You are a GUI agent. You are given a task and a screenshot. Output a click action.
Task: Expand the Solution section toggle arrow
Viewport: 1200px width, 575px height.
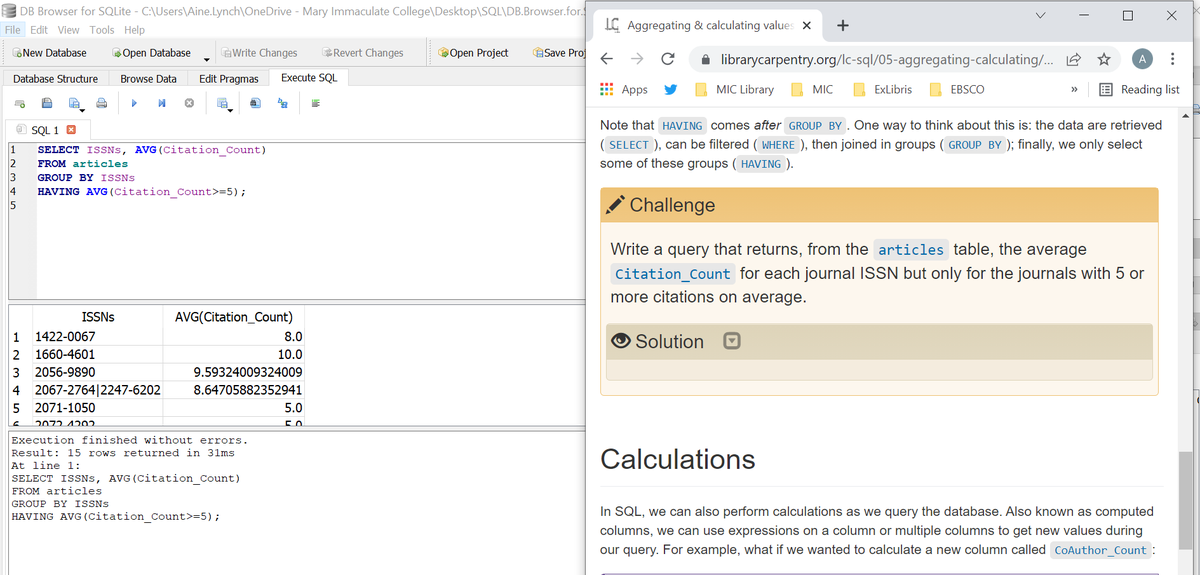point(731,342)
